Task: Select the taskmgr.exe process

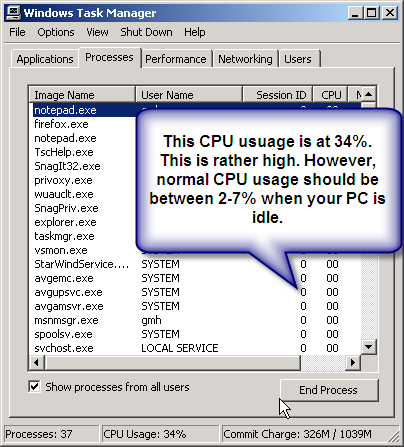Action: coord(64,236)
